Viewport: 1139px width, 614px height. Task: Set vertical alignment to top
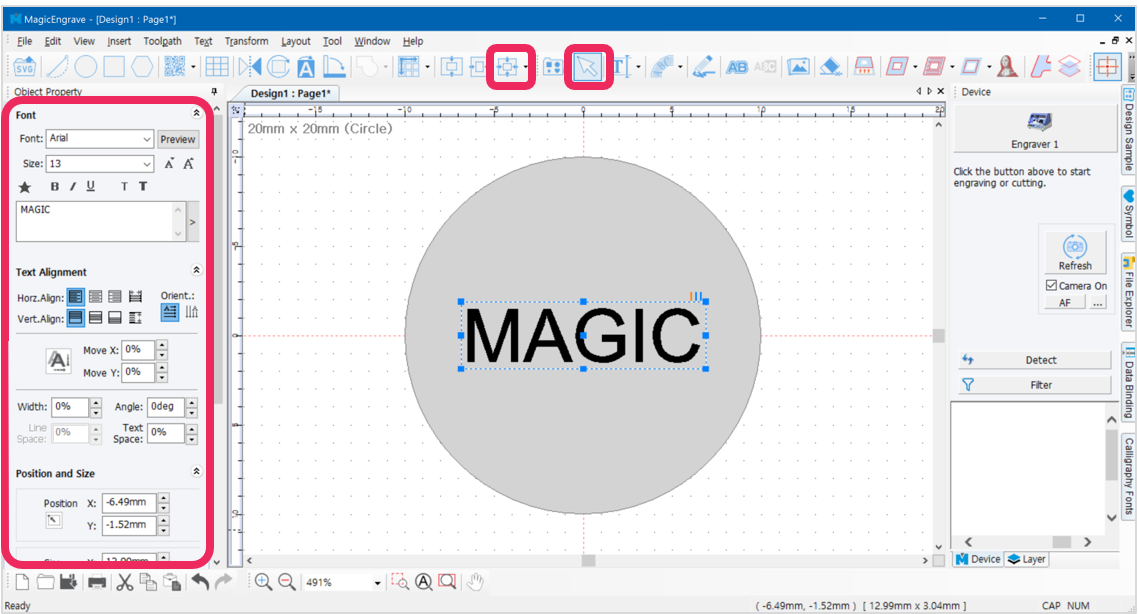point(76,318)
